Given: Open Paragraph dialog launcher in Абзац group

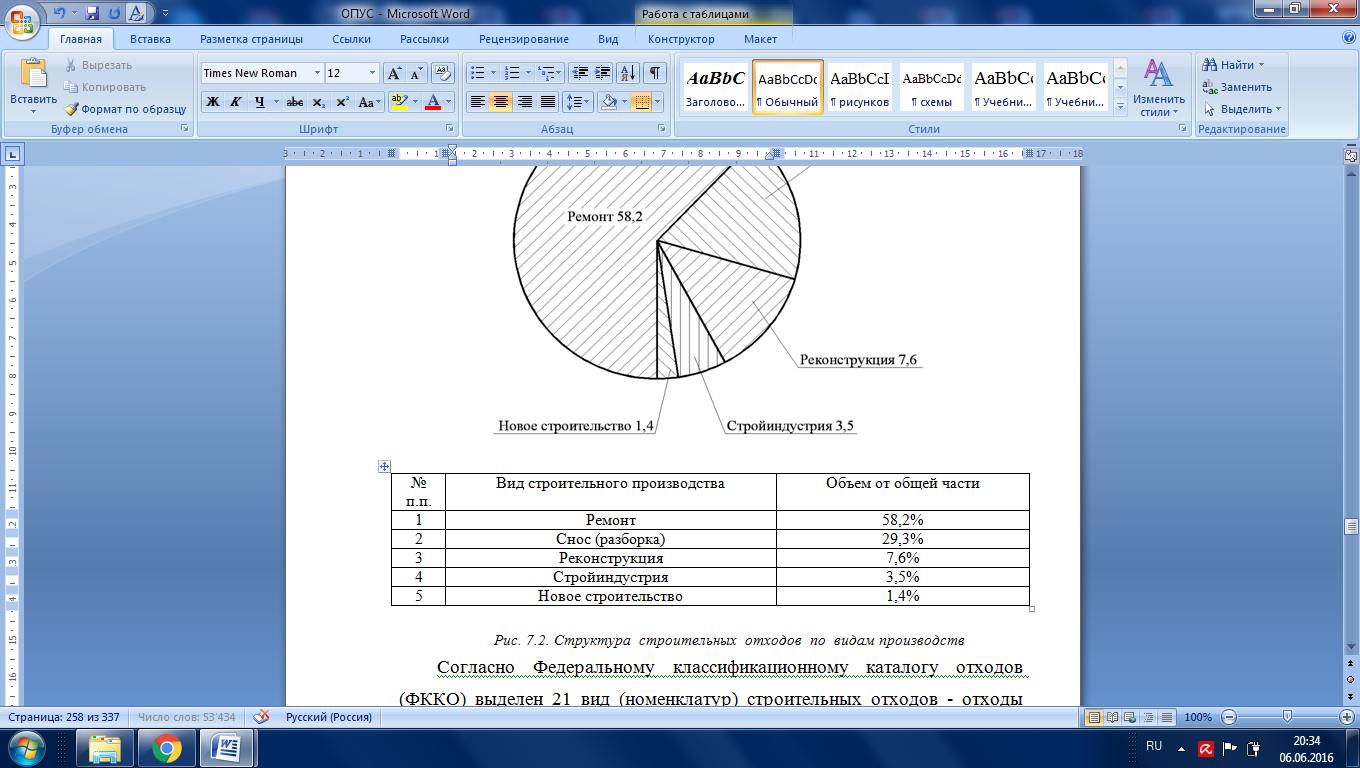Looking at the screenshot, I should (662, 129).
